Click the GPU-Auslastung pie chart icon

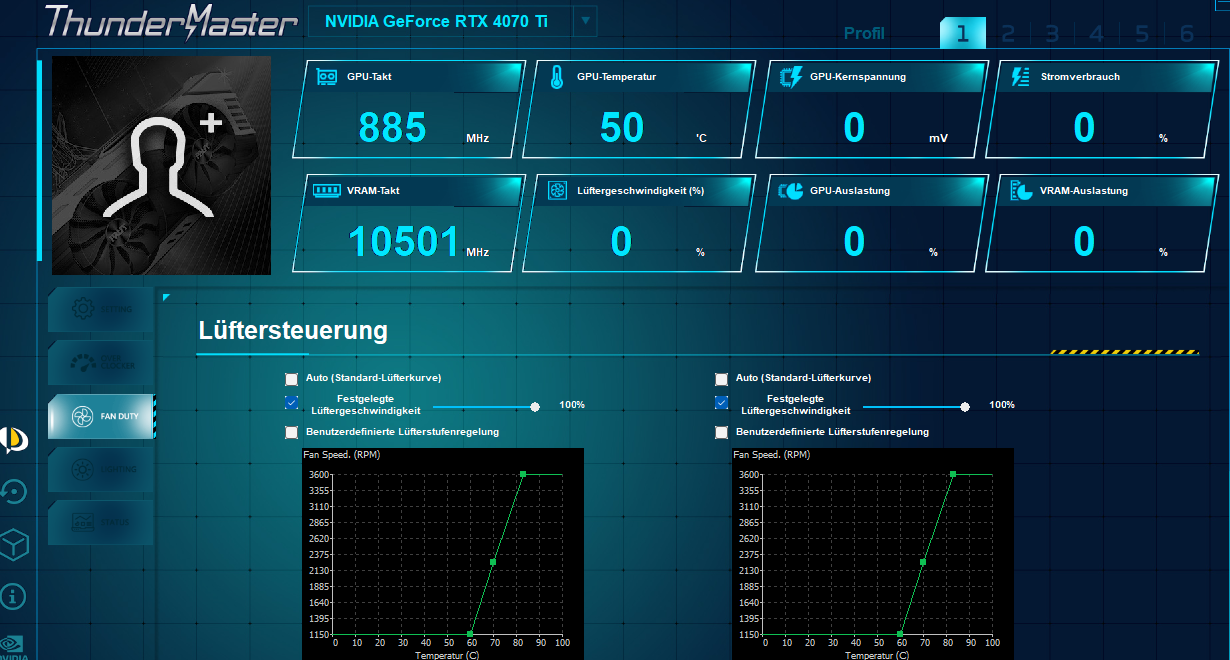pos(790,191)
